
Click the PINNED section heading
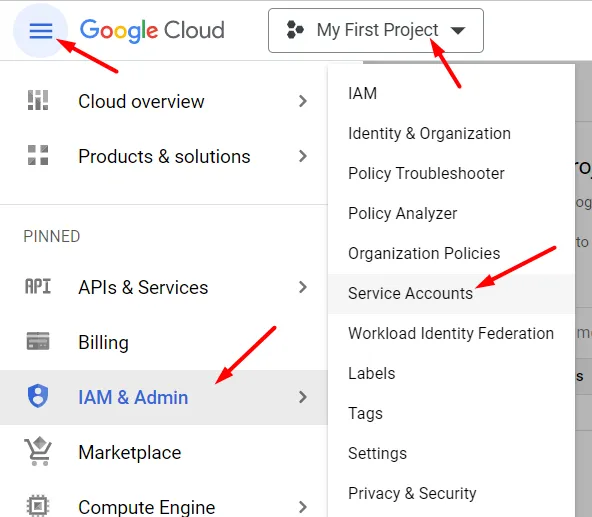52,236
